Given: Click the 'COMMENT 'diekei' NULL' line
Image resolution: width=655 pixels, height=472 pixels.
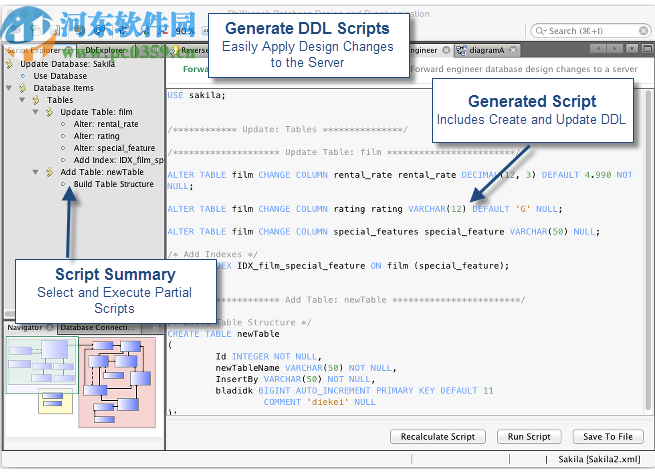Looking at the screenshot, I should coord(320,402).
